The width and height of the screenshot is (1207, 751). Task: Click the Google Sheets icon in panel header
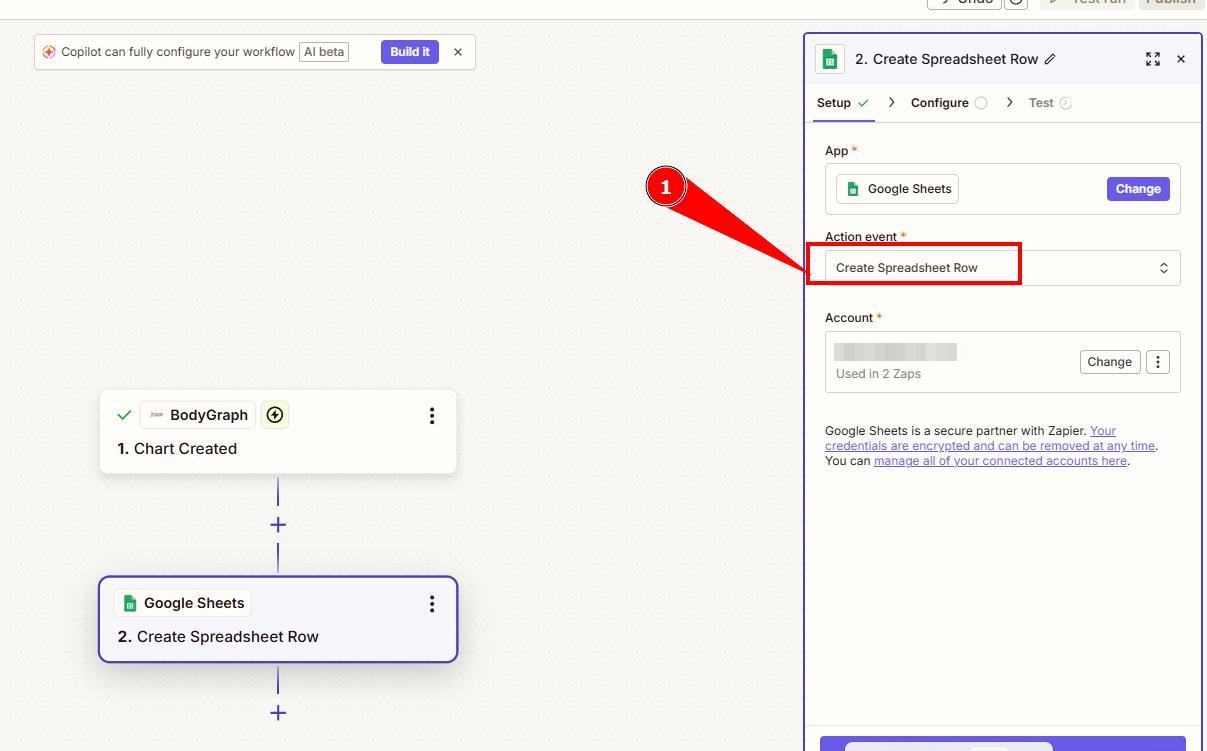pos(829,59)
